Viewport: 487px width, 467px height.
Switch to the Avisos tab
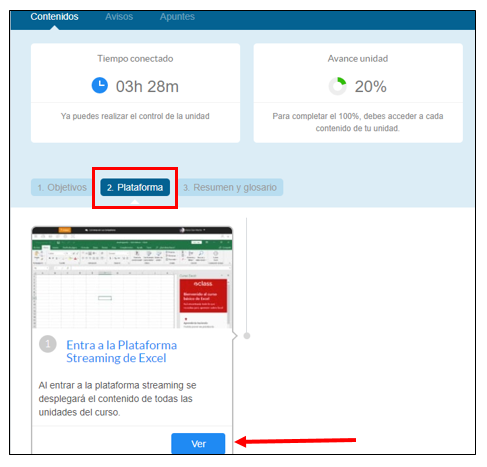119,17
